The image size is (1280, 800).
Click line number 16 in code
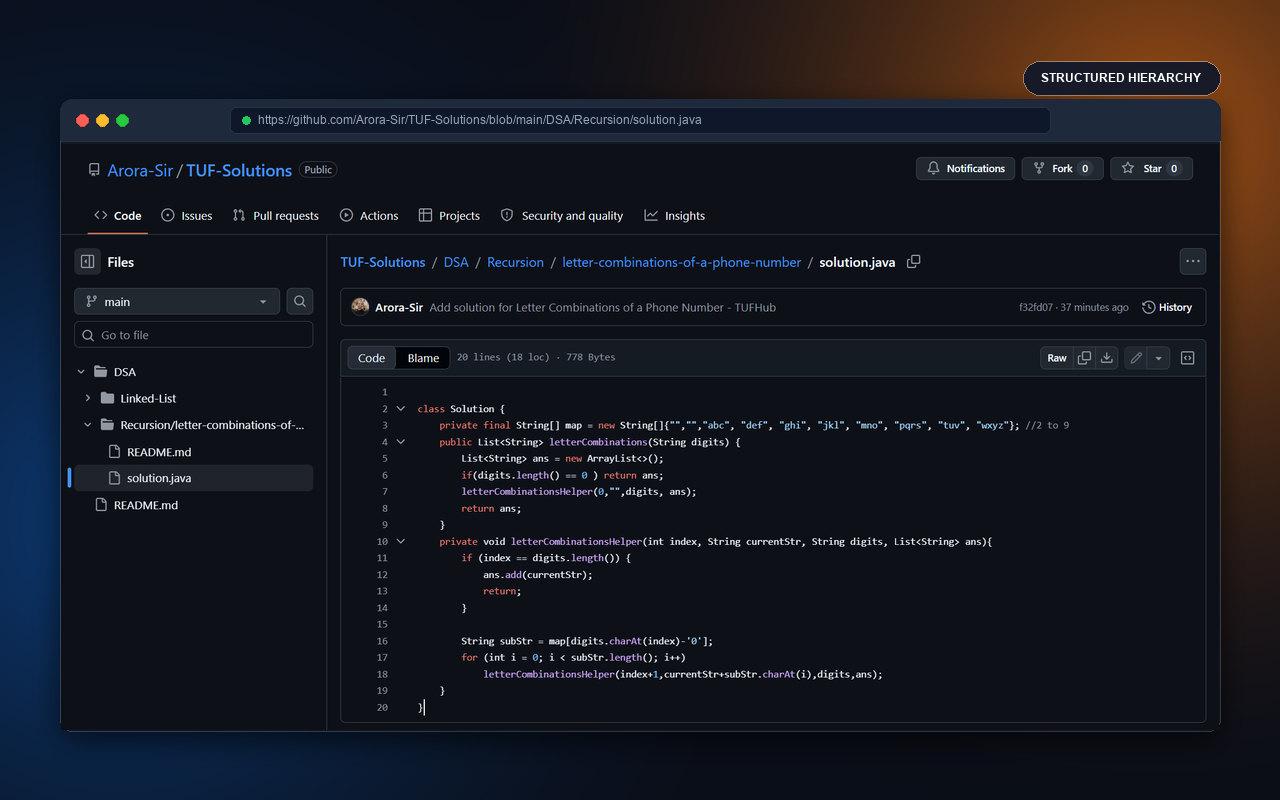pyautogui.click(x=382, y=641)
